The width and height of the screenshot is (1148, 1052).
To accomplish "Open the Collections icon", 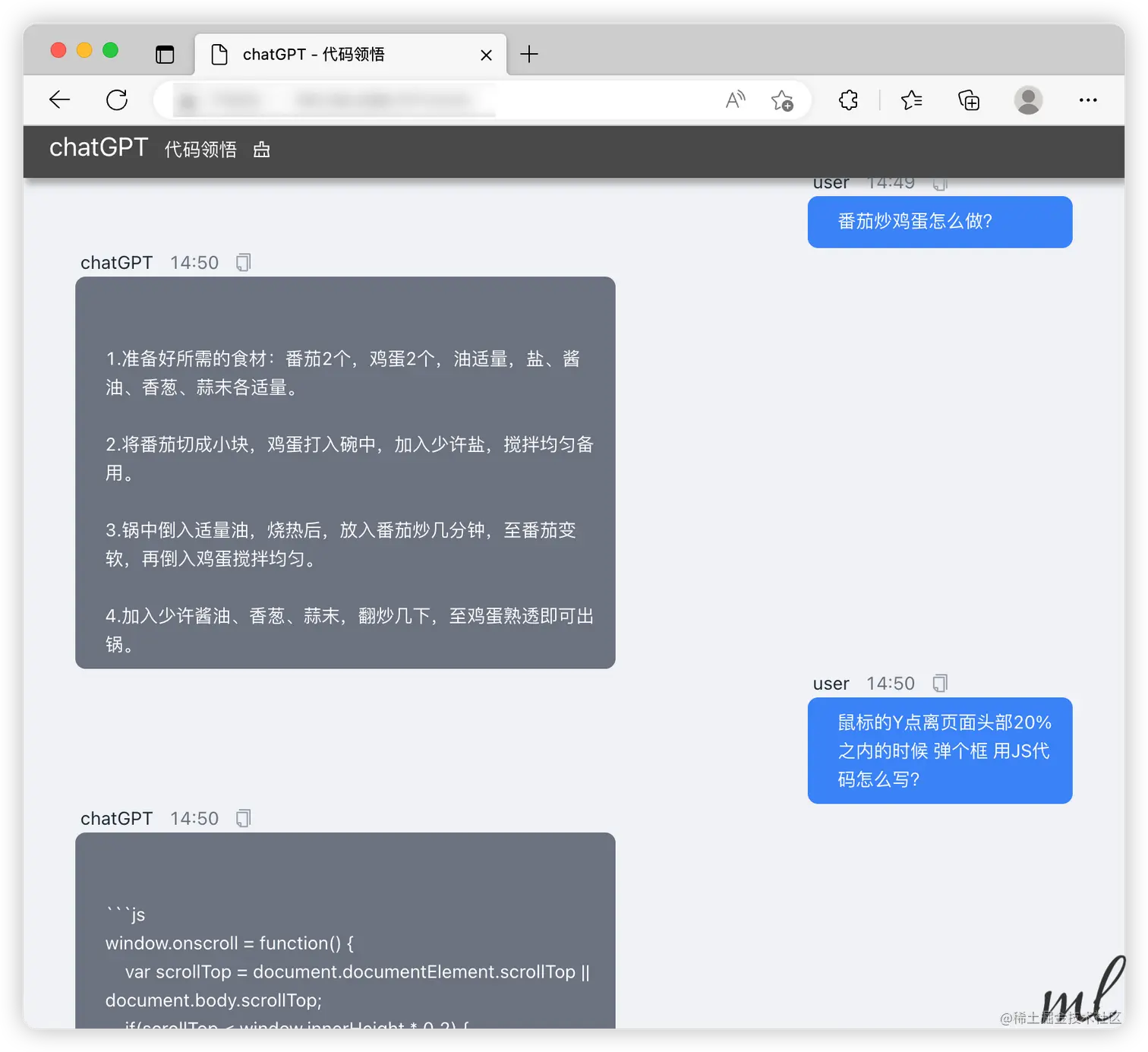I will (x=969, y=100).
